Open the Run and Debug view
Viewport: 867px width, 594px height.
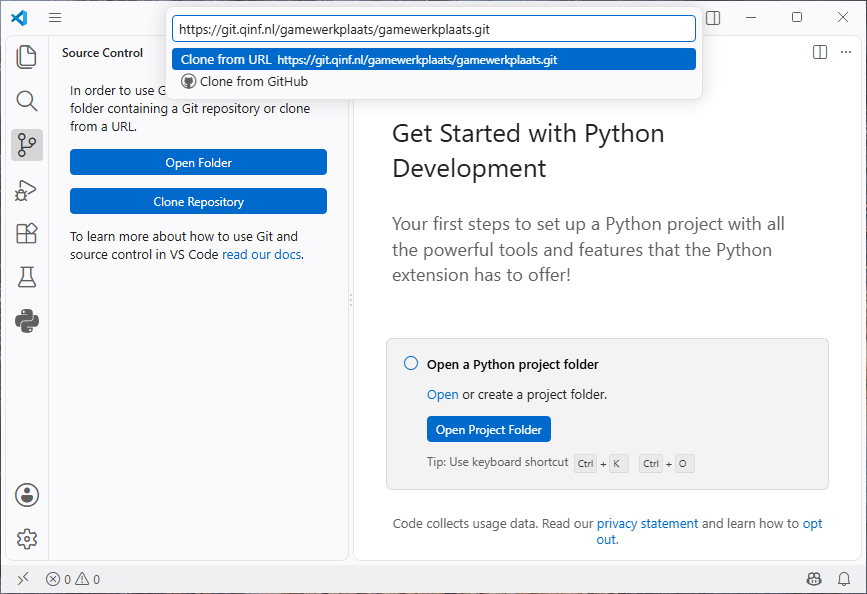click(x=27, y=190)
